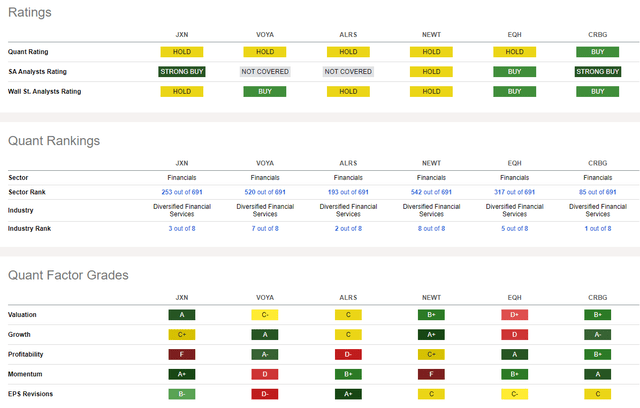Image resolution: width=640 pixels, height=408 pixels.
Task: Click VOYA industry rank 7 out of 8
Action: click(265, 228)
